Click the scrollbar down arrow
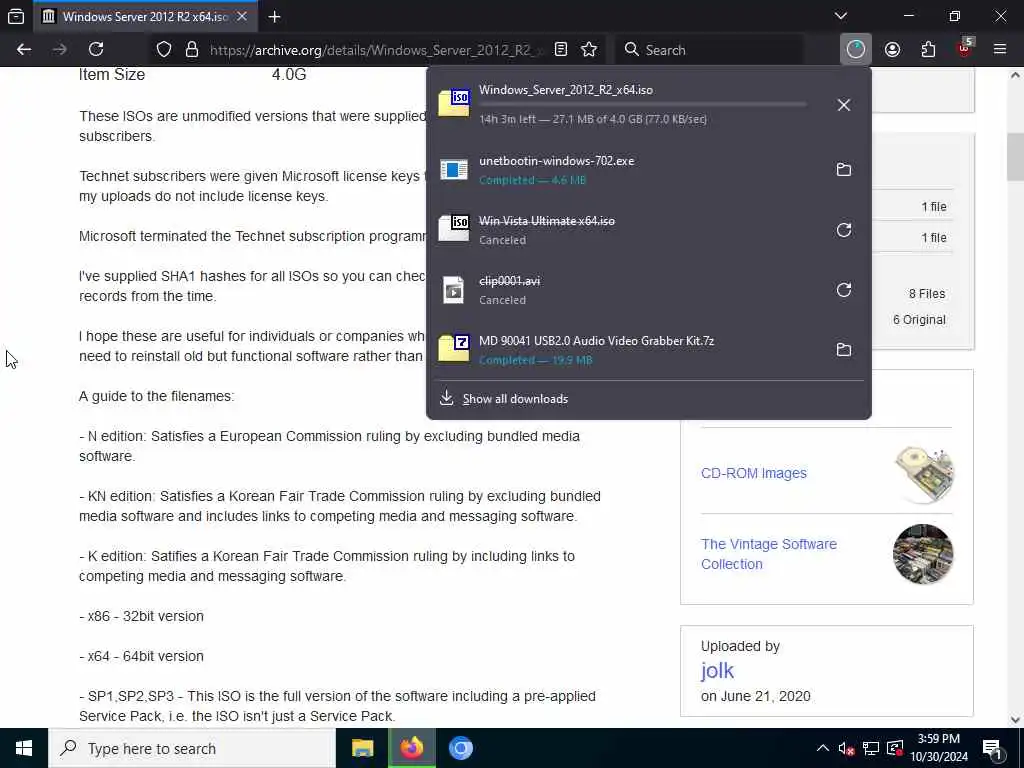Image resolution: width=1024 pixels, height=768 pixels. (1015, 720)
